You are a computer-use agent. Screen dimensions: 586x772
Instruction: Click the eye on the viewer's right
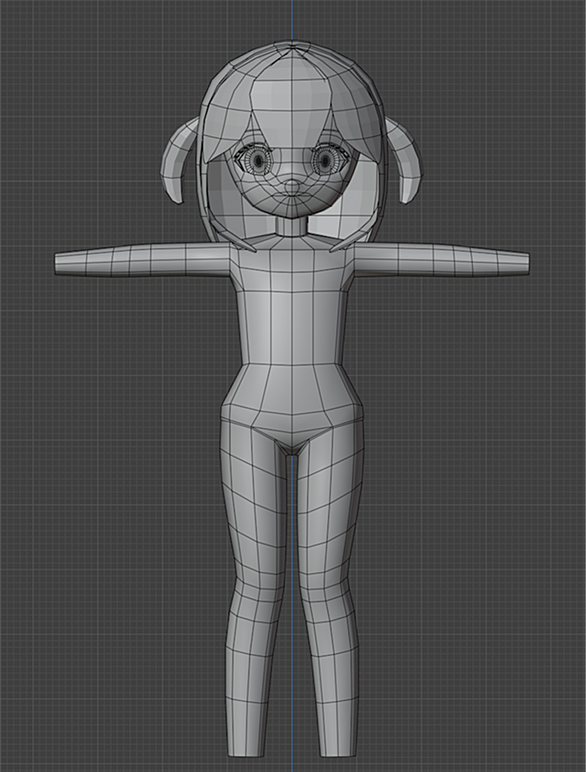[x=326, y=160]
